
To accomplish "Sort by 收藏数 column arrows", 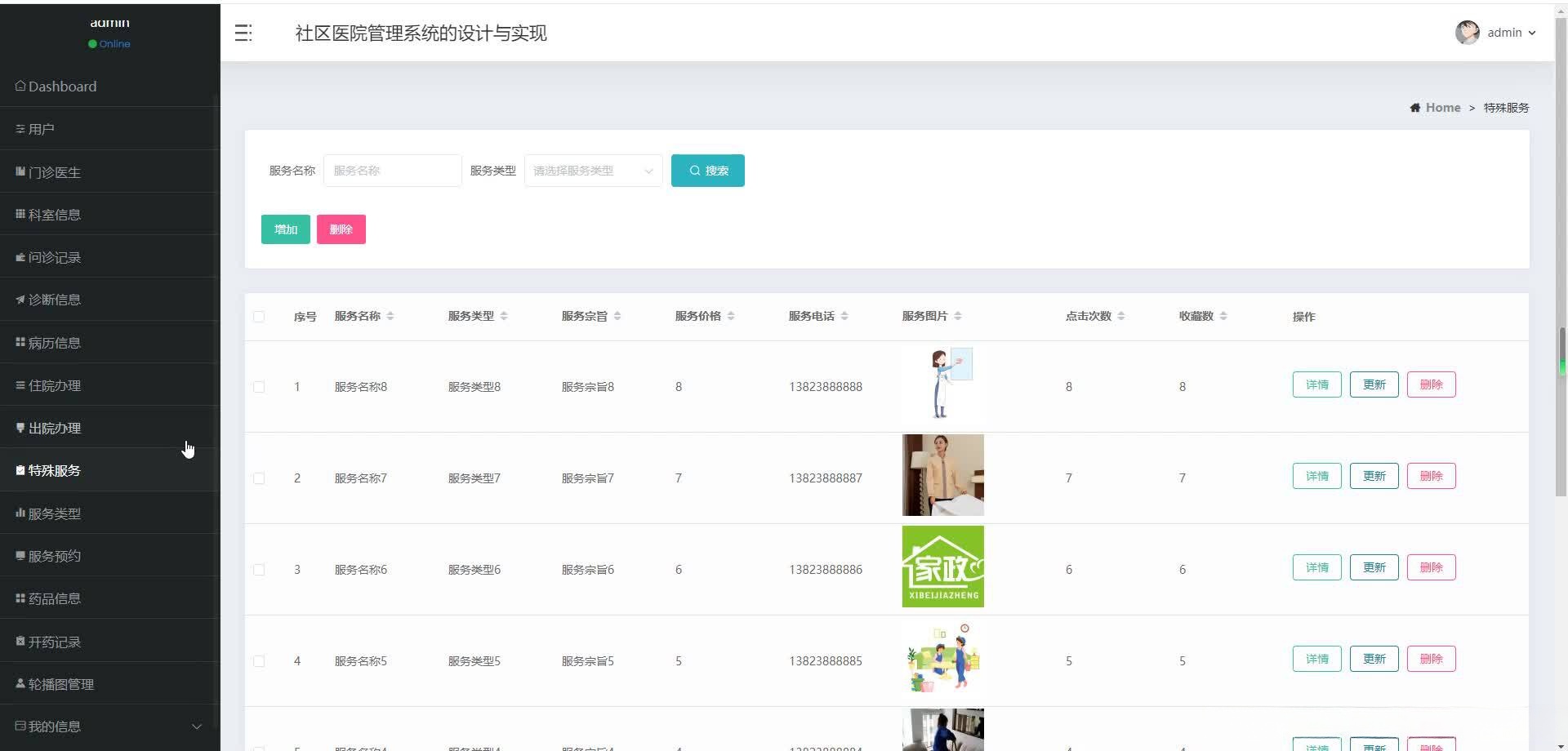I will pos(1223,317).
